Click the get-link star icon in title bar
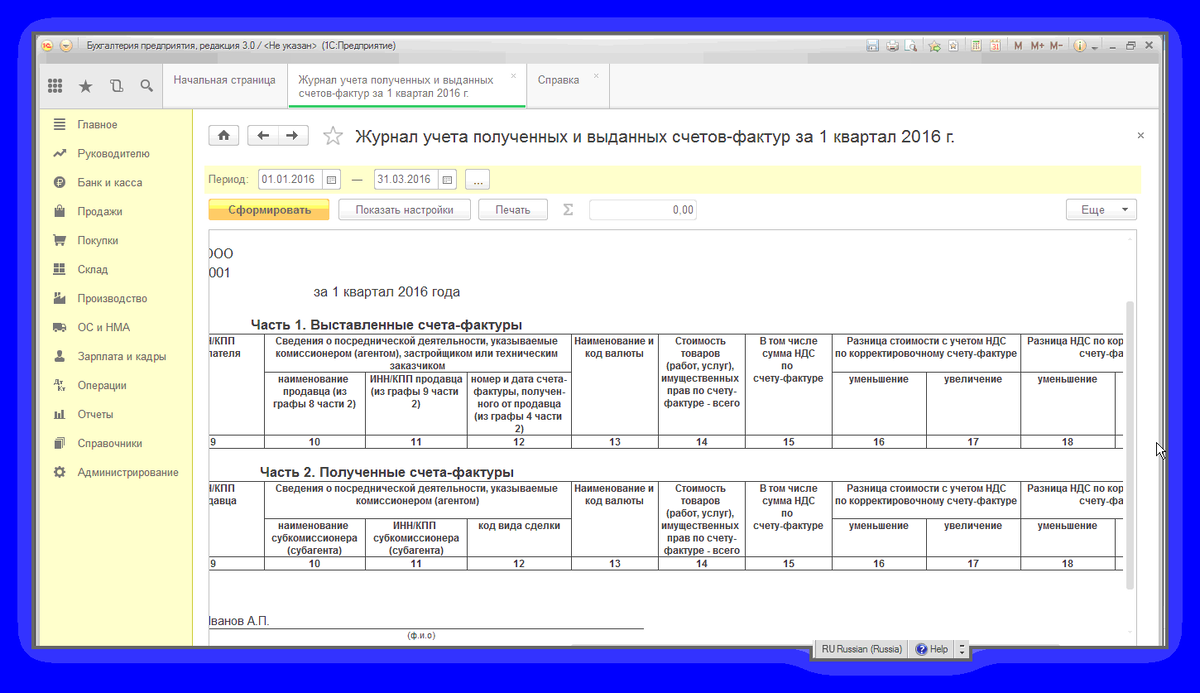 point(934,46)
